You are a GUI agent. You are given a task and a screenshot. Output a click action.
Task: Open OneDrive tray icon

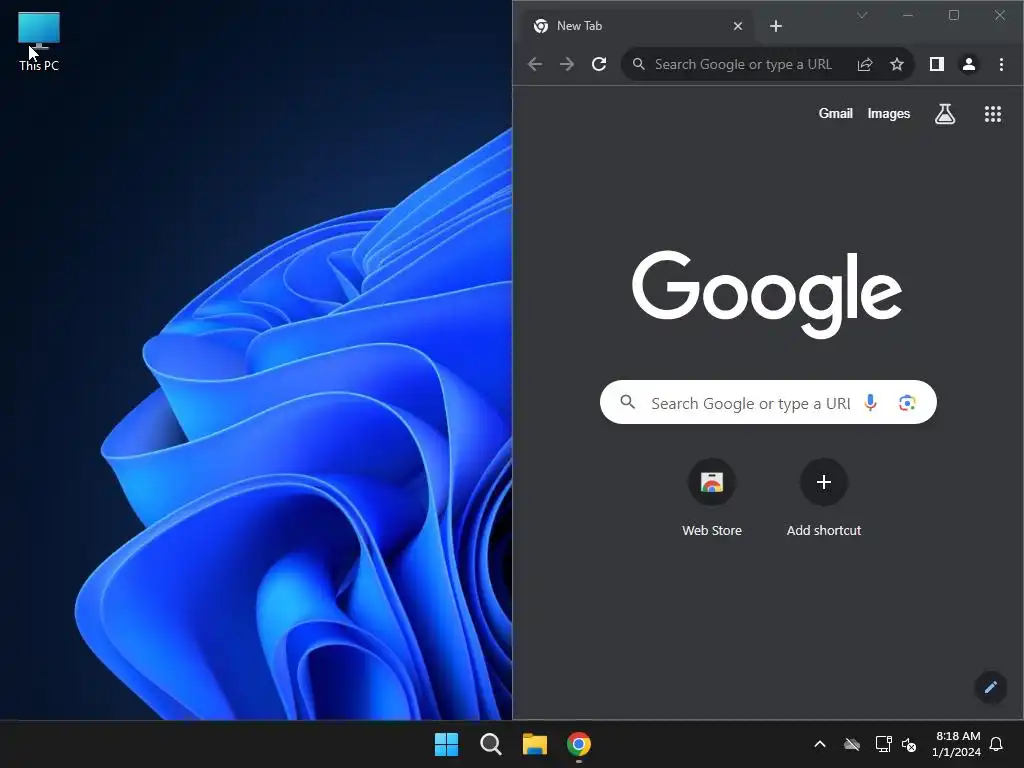click(x=852, y=744)
